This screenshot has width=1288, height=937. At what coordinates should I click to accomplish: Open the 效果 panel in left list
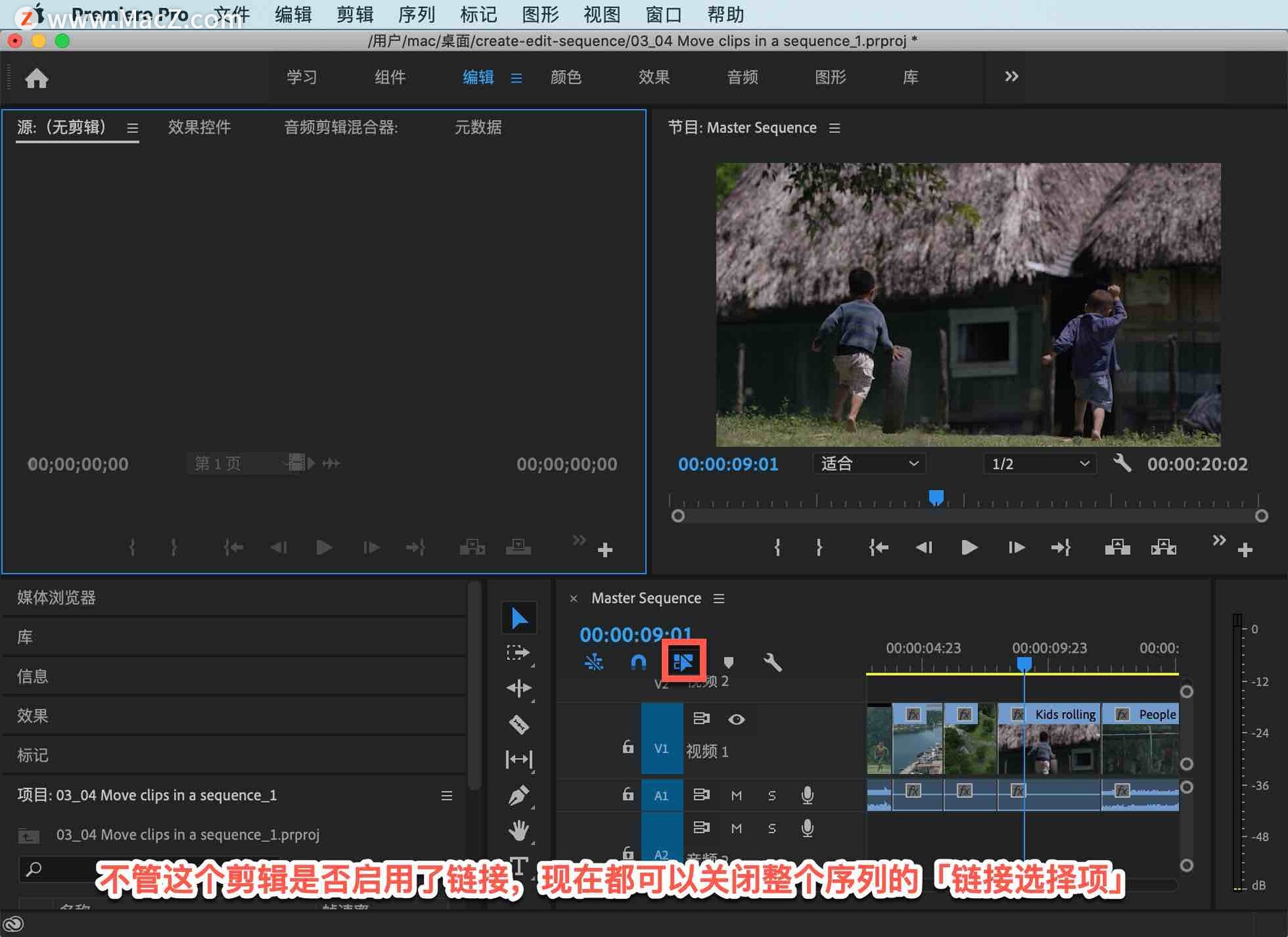pos(32,716)
